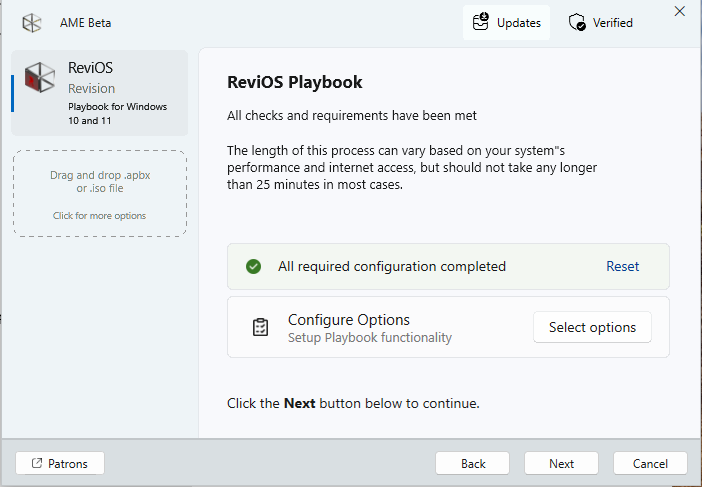Image resolution: width=702 pixels, height=487 pixels.
Task: Click the Patrons external link icon
Action: point(37,463)
